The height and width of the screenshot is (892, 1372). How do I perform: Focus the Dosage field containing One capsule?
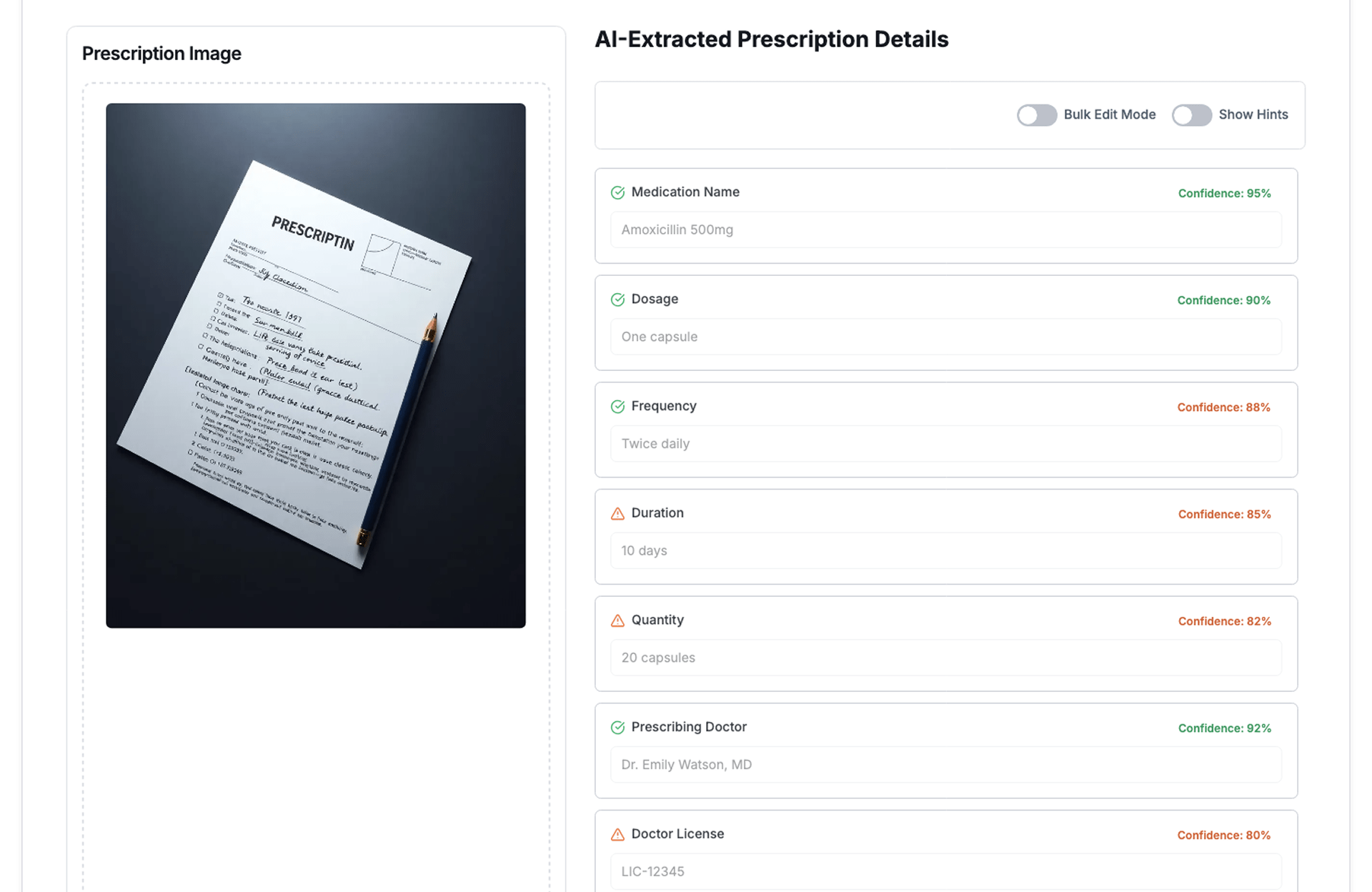[x=945, y=337]
